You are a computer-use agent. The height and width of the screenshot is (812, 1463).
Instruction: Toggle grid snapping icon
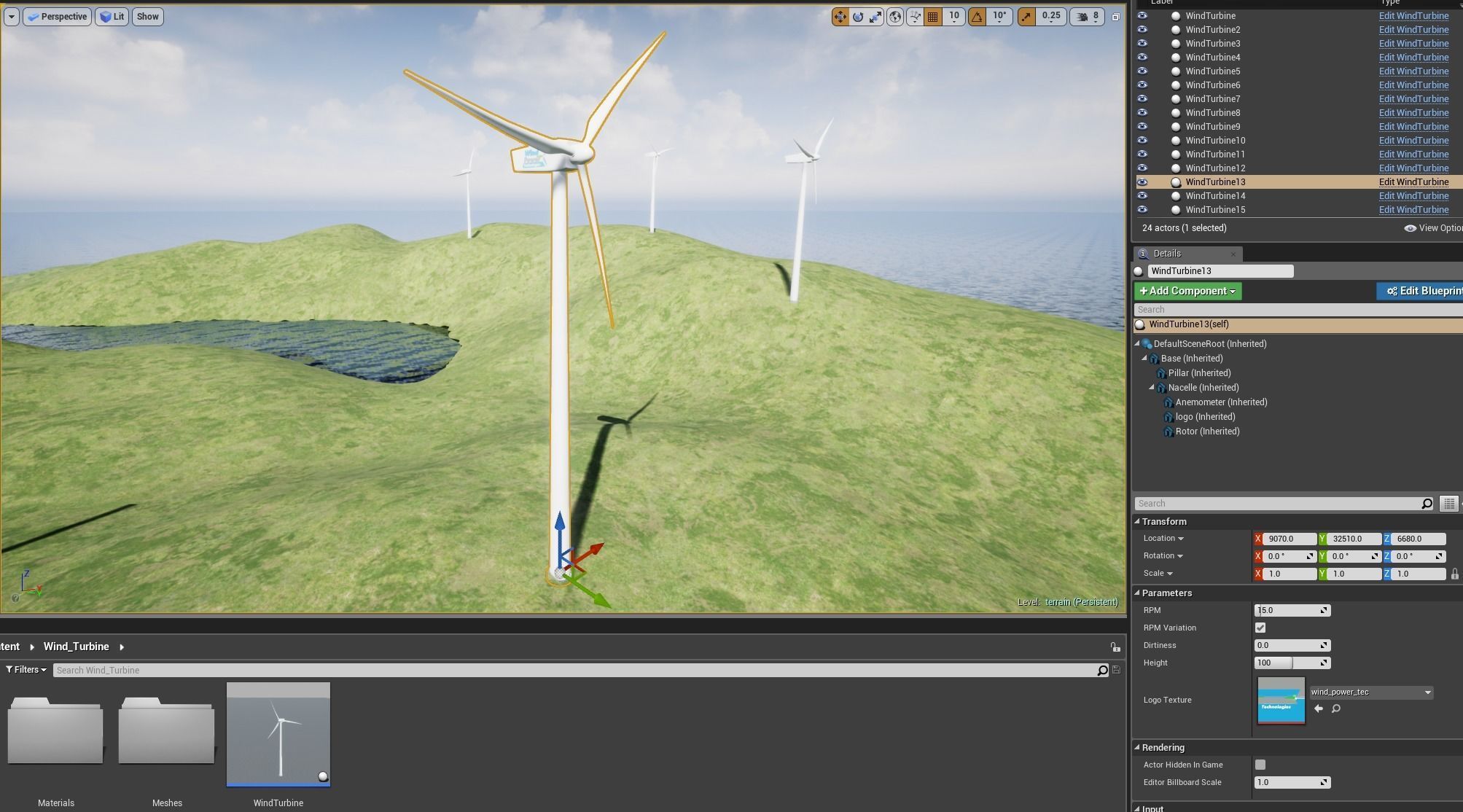932,17
